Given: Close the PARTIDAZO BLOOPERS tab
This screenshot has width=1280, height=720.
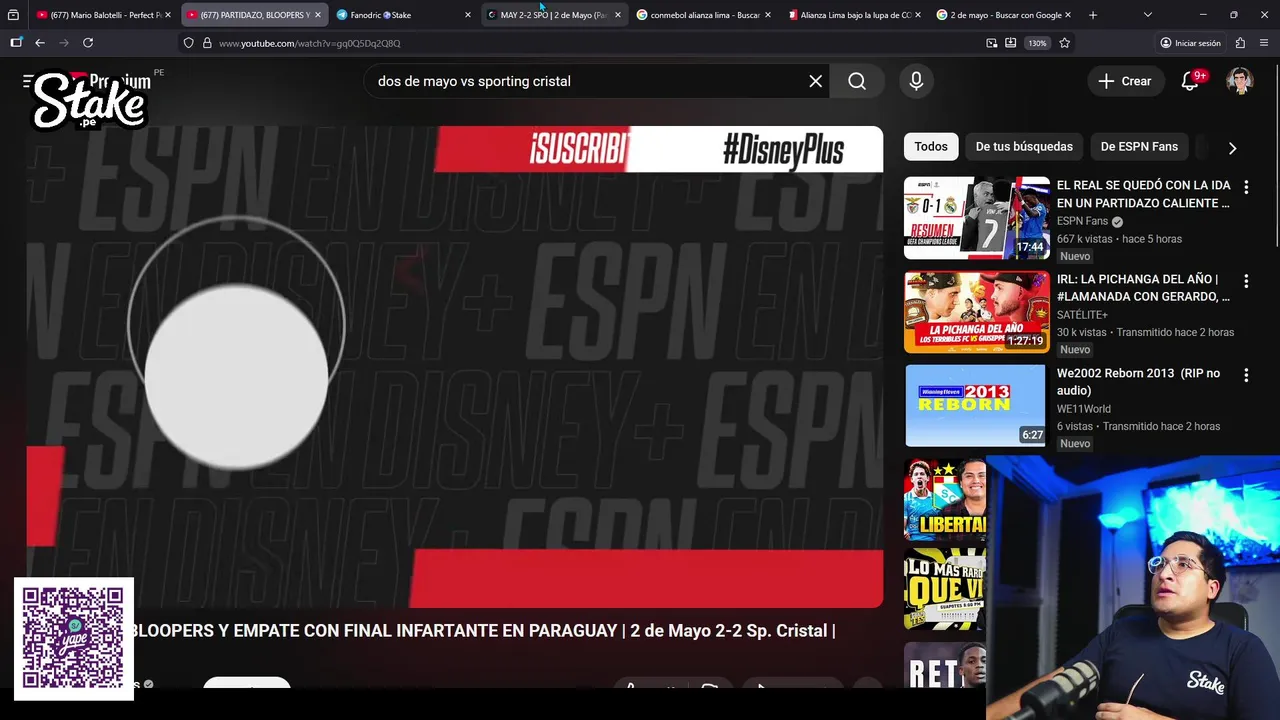Looking at the screenshot, I should [x=318, y=15].
